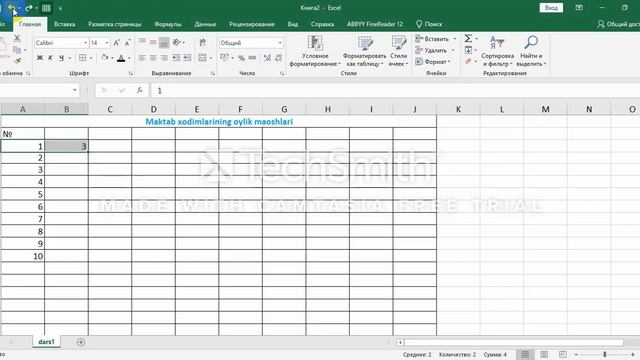Expand the font color dropdown arrow

(129, 58)
